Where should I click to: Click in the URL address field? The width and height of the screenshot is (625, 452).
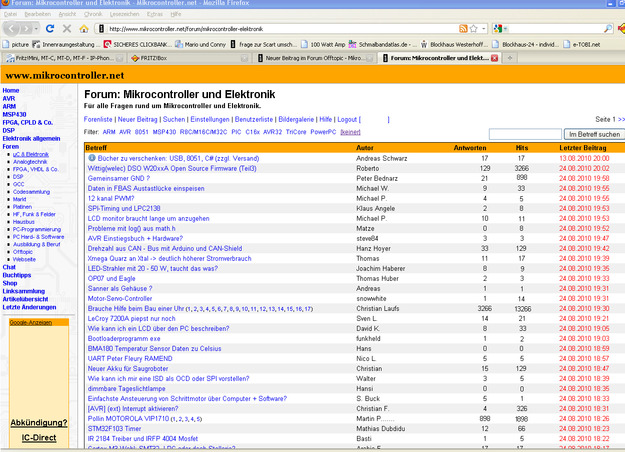[x=279, y=29]
